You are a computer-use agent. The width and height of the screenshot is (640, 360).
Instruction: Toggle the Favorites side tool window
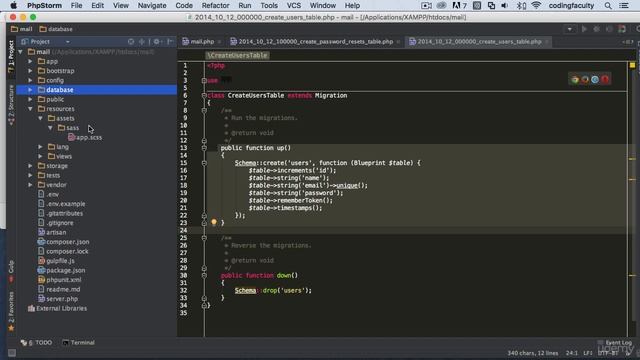click(11, 311)
